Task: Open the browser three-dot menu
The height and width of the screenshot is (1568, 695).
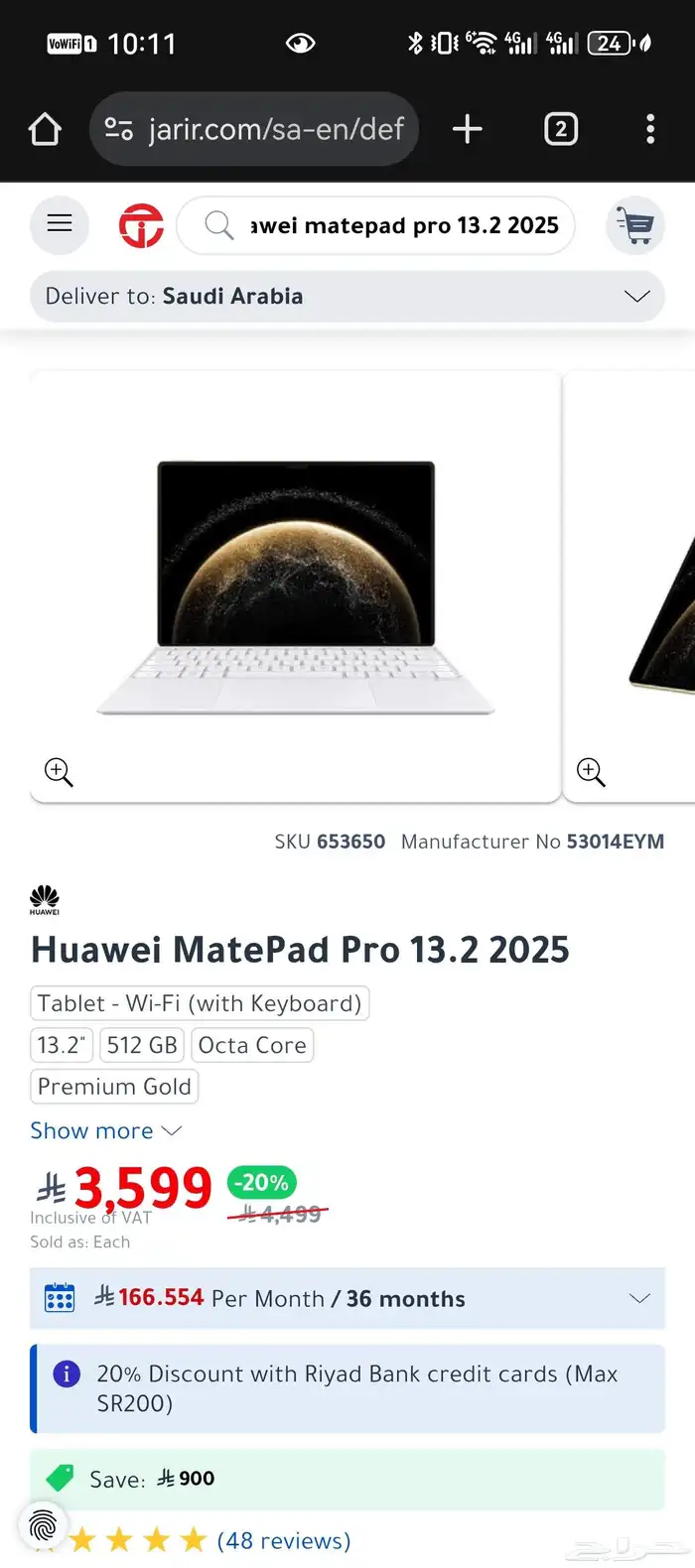Action: click(650, 128)
